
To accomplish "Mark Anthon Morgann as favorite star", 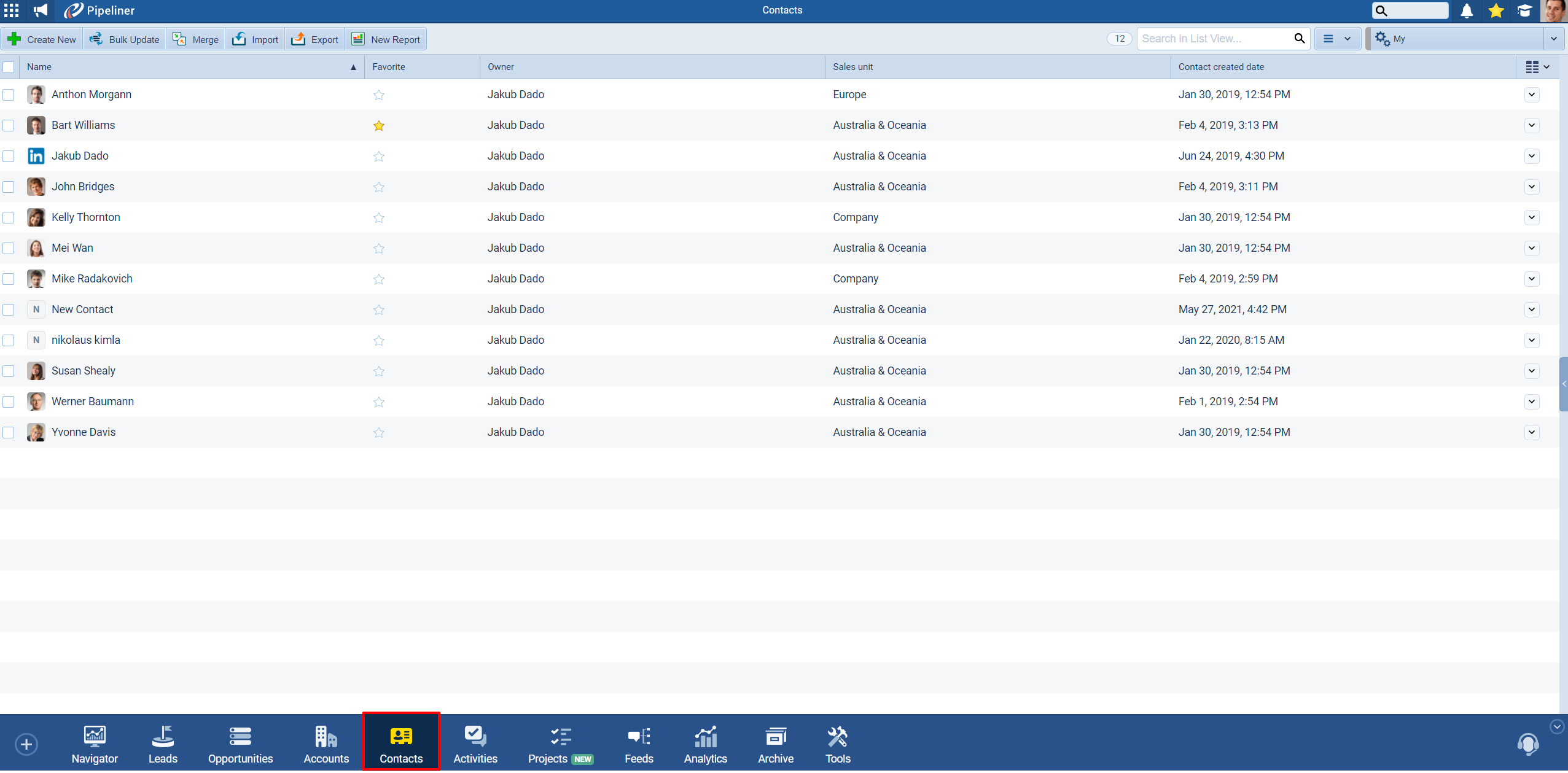I will click(379, 95).
